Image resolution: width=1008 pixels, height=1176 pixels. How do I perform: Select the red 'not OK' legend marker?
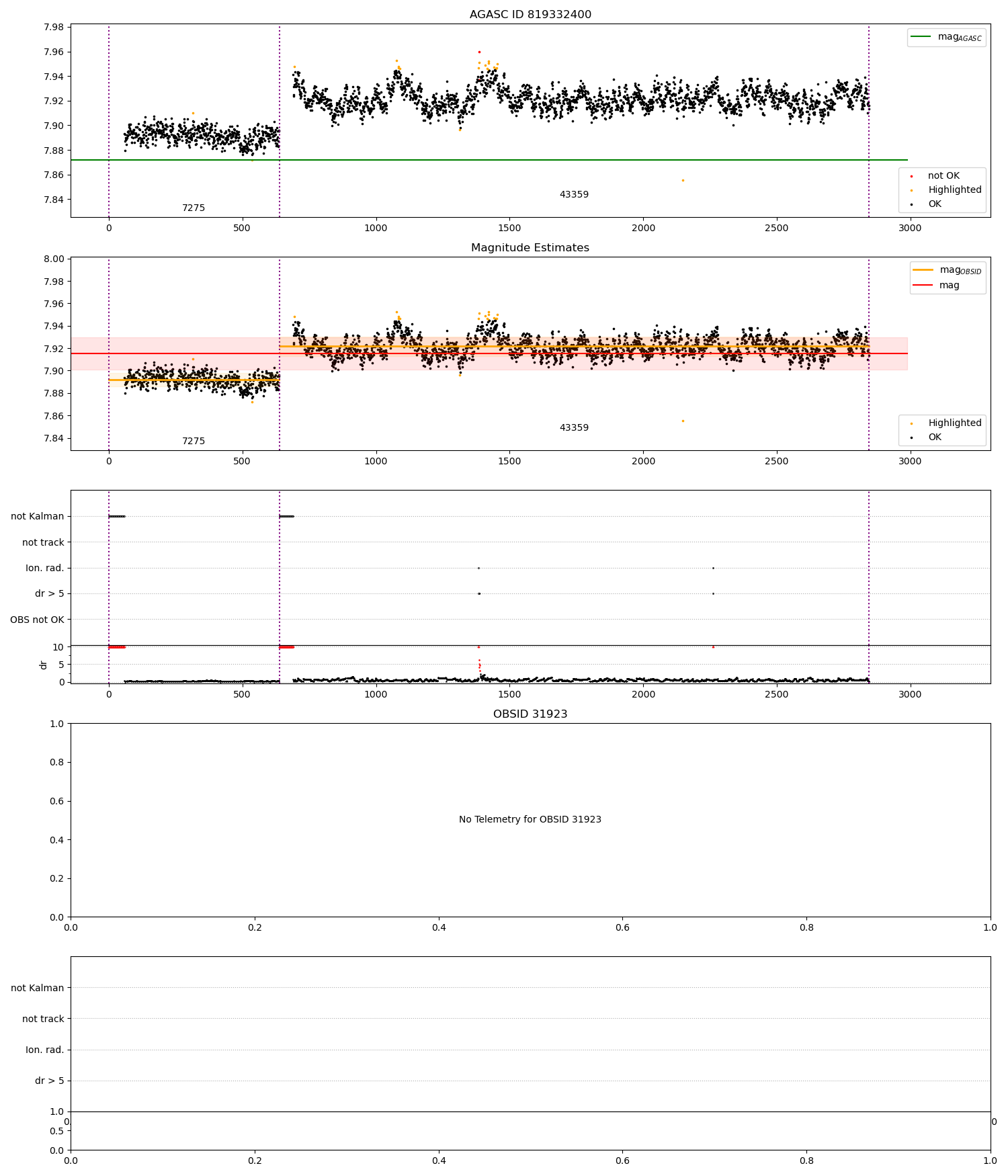coord(911,176)
